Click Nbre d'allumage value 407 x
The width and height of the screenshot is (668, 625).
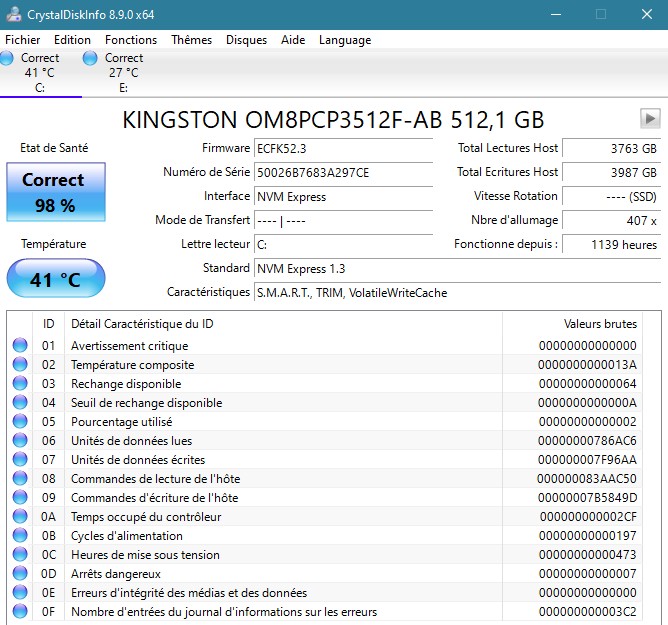pos(611,221)
